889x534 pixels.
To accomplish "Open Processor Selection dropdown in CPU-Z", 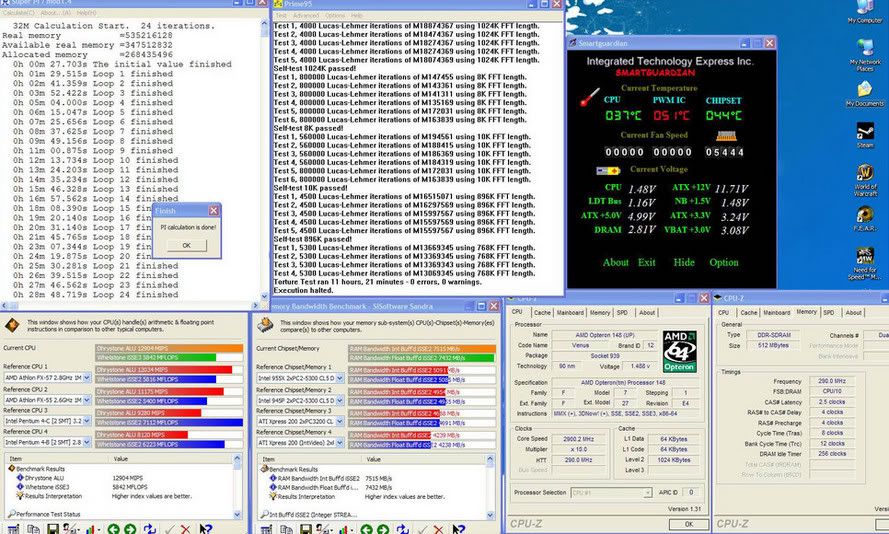I will (647, 493).
